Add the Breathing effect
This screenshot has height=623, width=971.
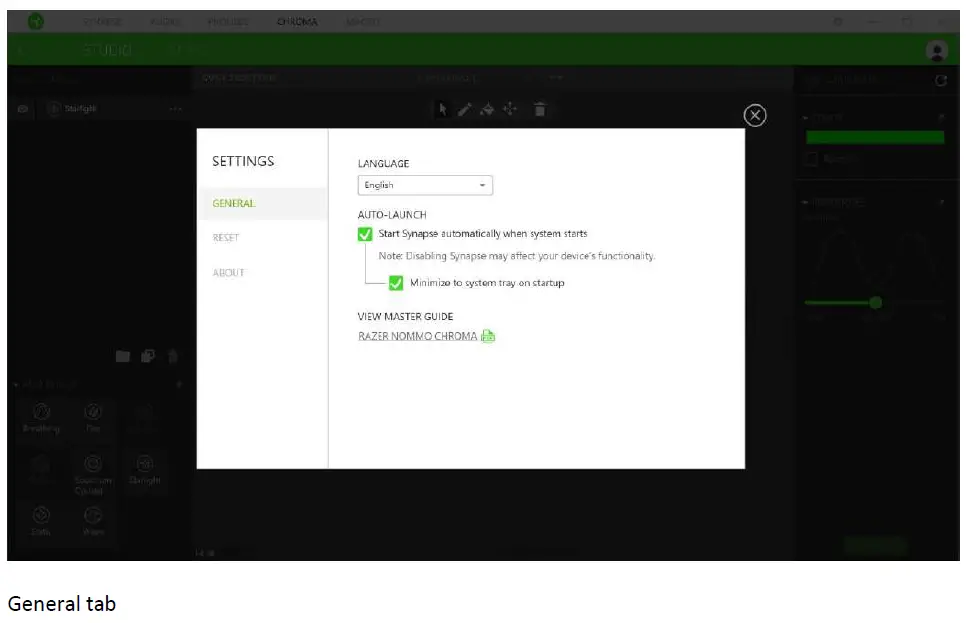(41, 420)
